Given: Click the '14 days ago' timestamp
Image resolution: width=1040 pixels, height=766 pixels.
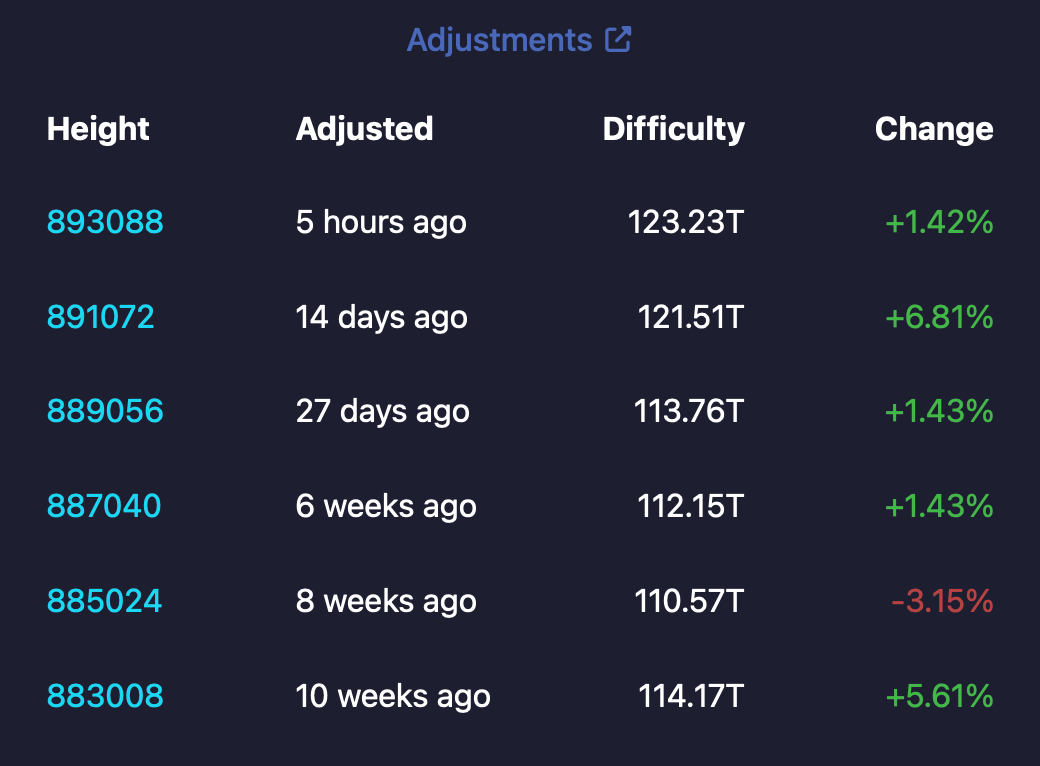Looking at the screenshot, I should point(382,317).
